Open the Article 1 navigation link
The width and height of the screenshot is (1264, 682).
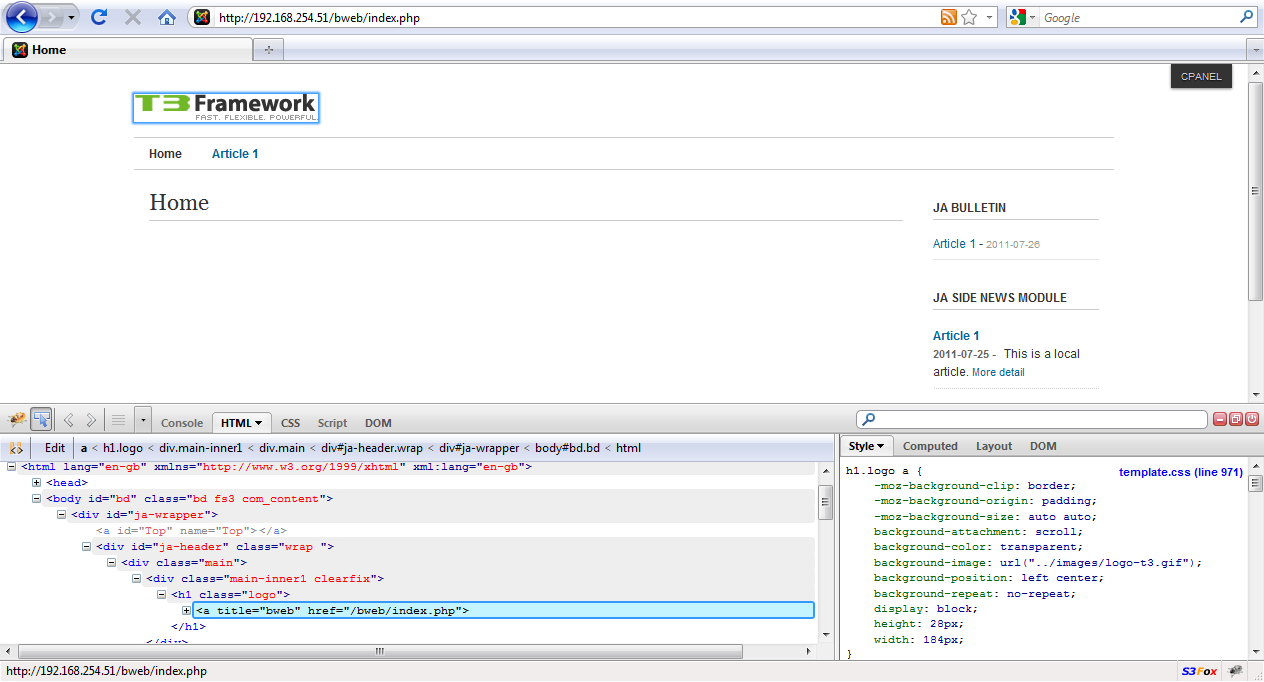(235, 154)
